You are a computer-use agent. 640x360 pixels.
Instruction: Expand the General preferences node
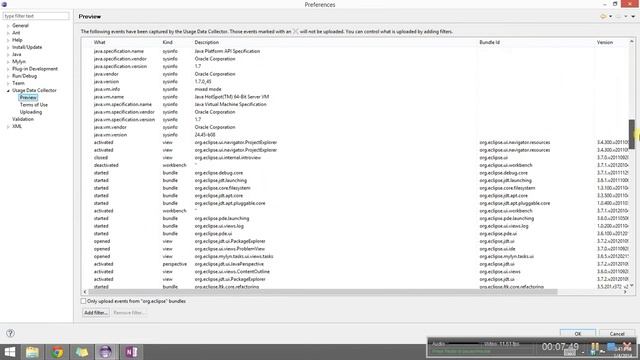tap(8, 26)
